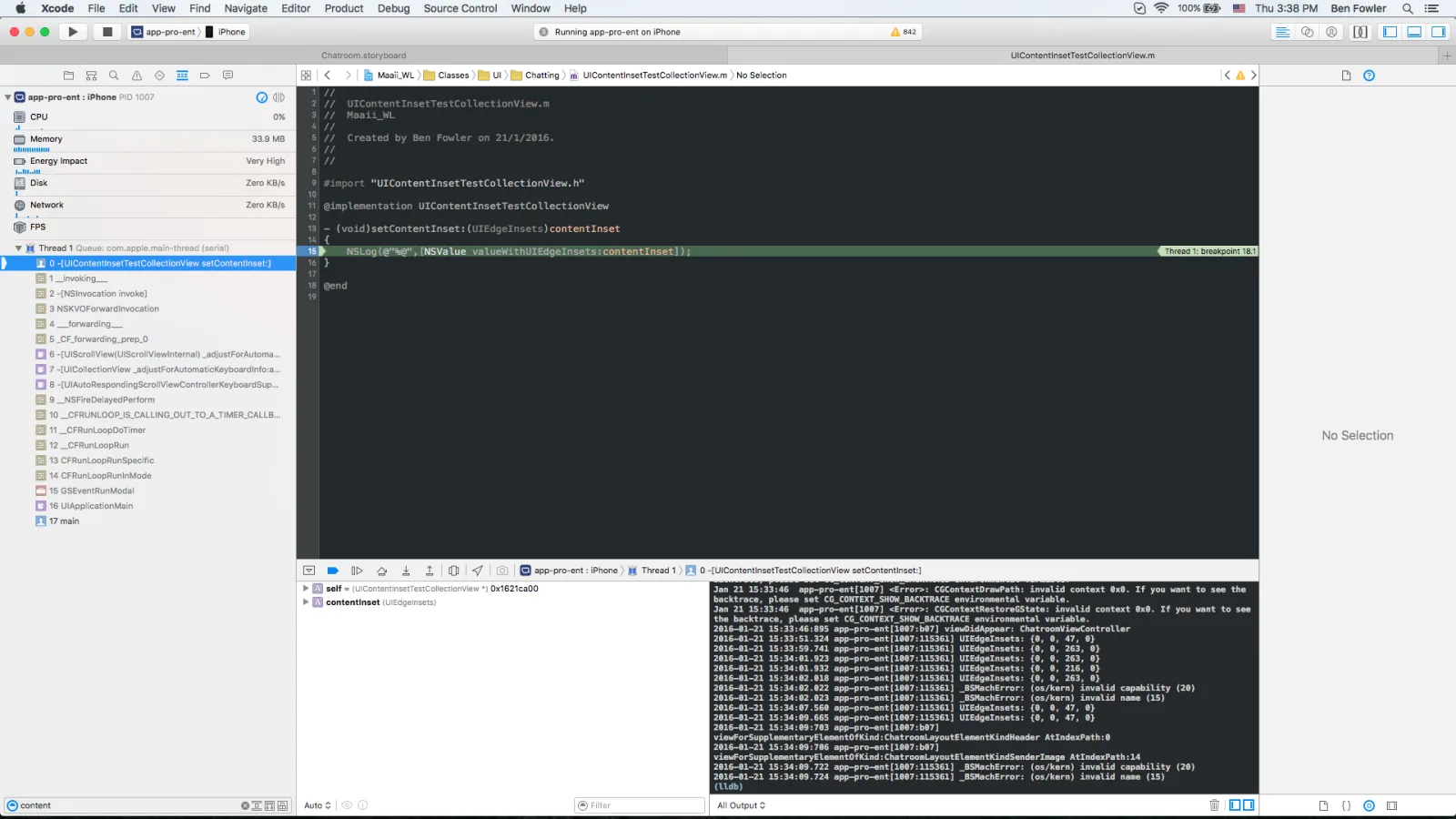This screenshot has width=1456, height=819.
Task: Expand the contentInset variable
Action: [306, 602]
